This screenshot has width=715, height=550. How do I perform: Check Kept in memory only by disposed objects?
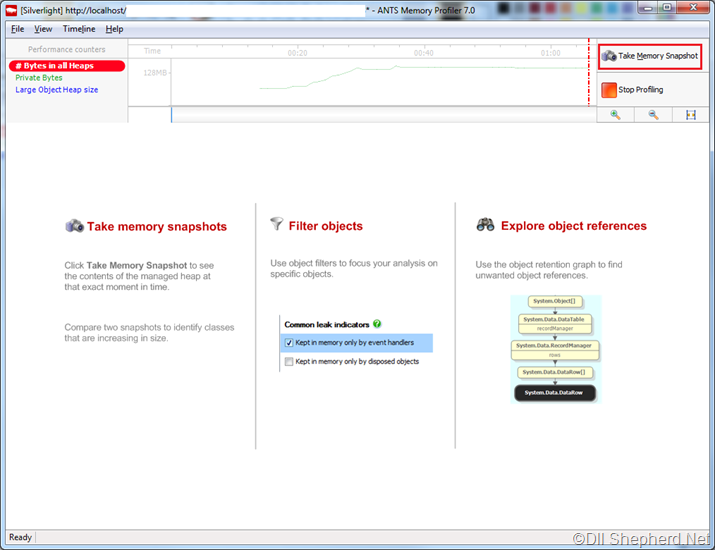[289, 362]
